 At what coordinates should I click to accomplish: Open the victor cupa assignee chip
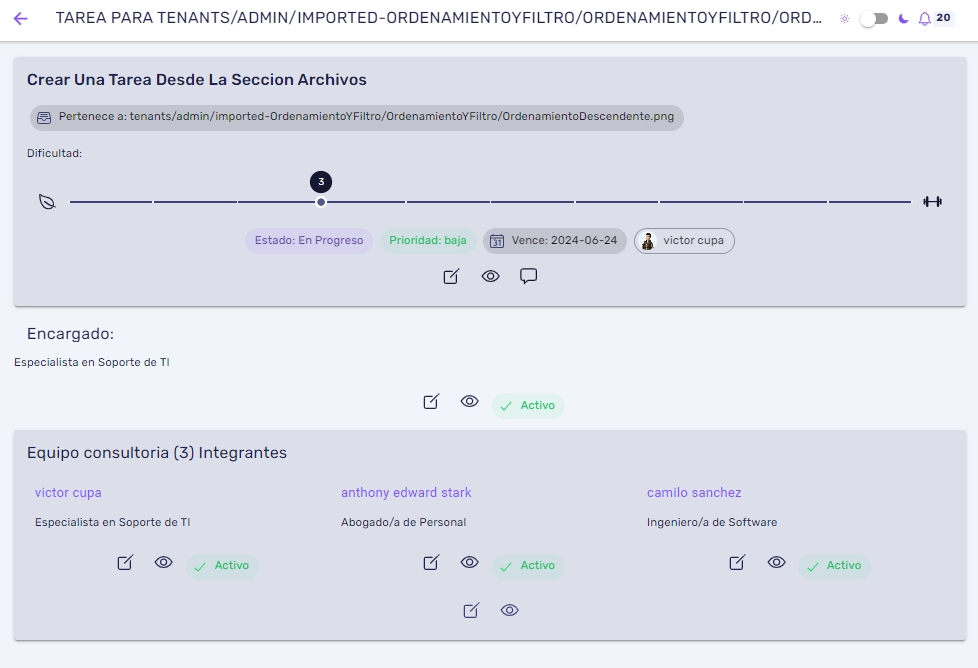tap(684, 241)
